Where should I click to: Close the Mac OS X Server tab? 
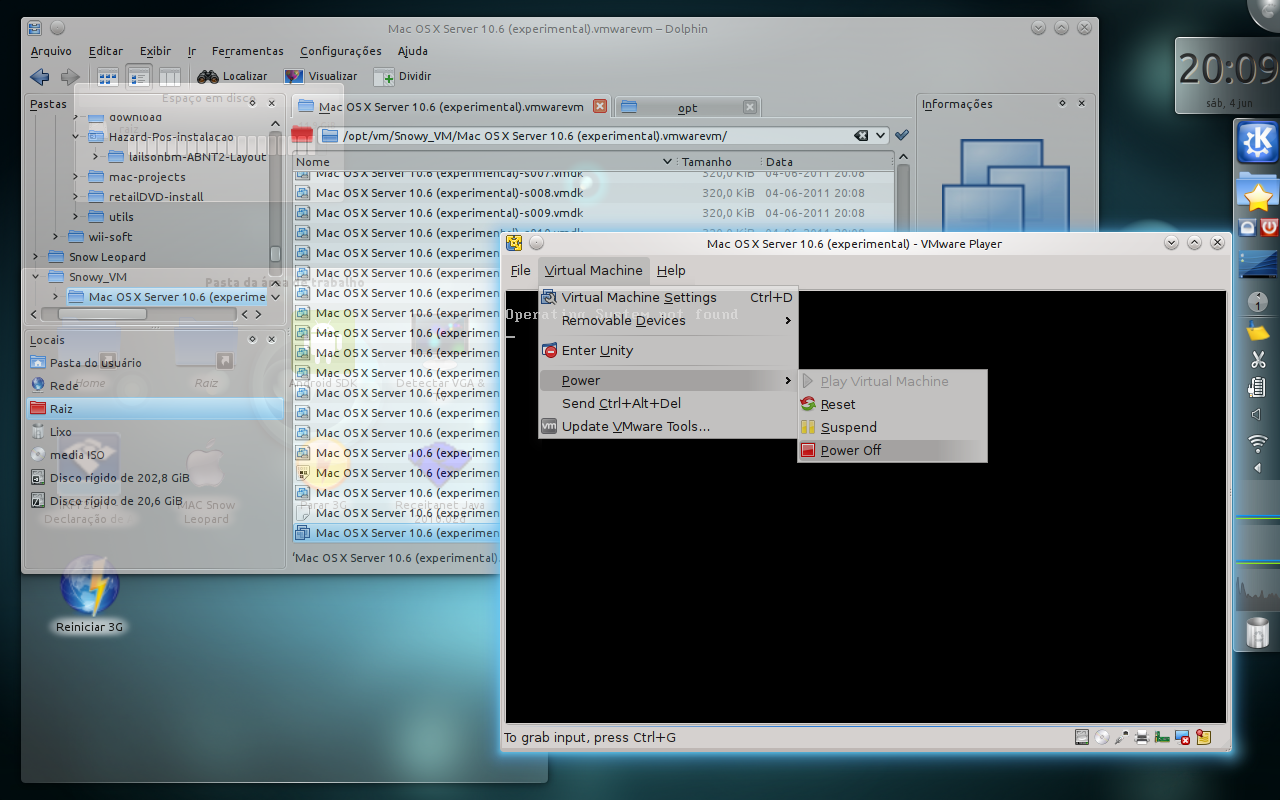600,106
